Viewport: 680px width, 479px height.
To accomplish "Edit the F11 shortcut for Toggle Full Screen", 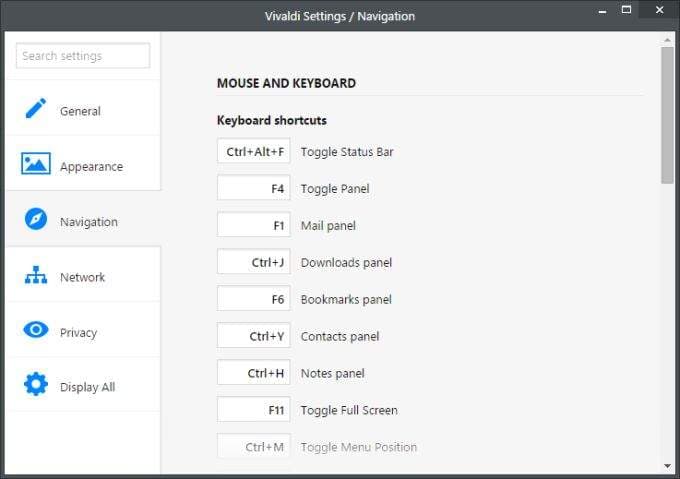I will pos(254,409).
